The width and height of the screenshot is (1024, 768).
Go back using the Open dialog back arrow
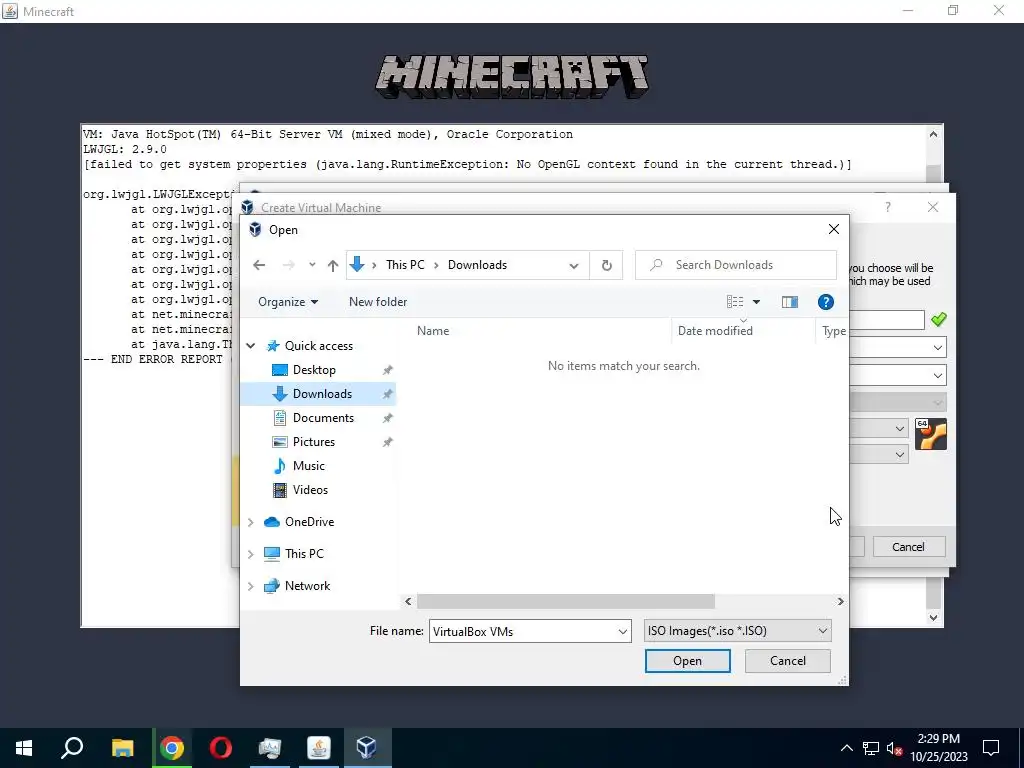coord(259,264)
